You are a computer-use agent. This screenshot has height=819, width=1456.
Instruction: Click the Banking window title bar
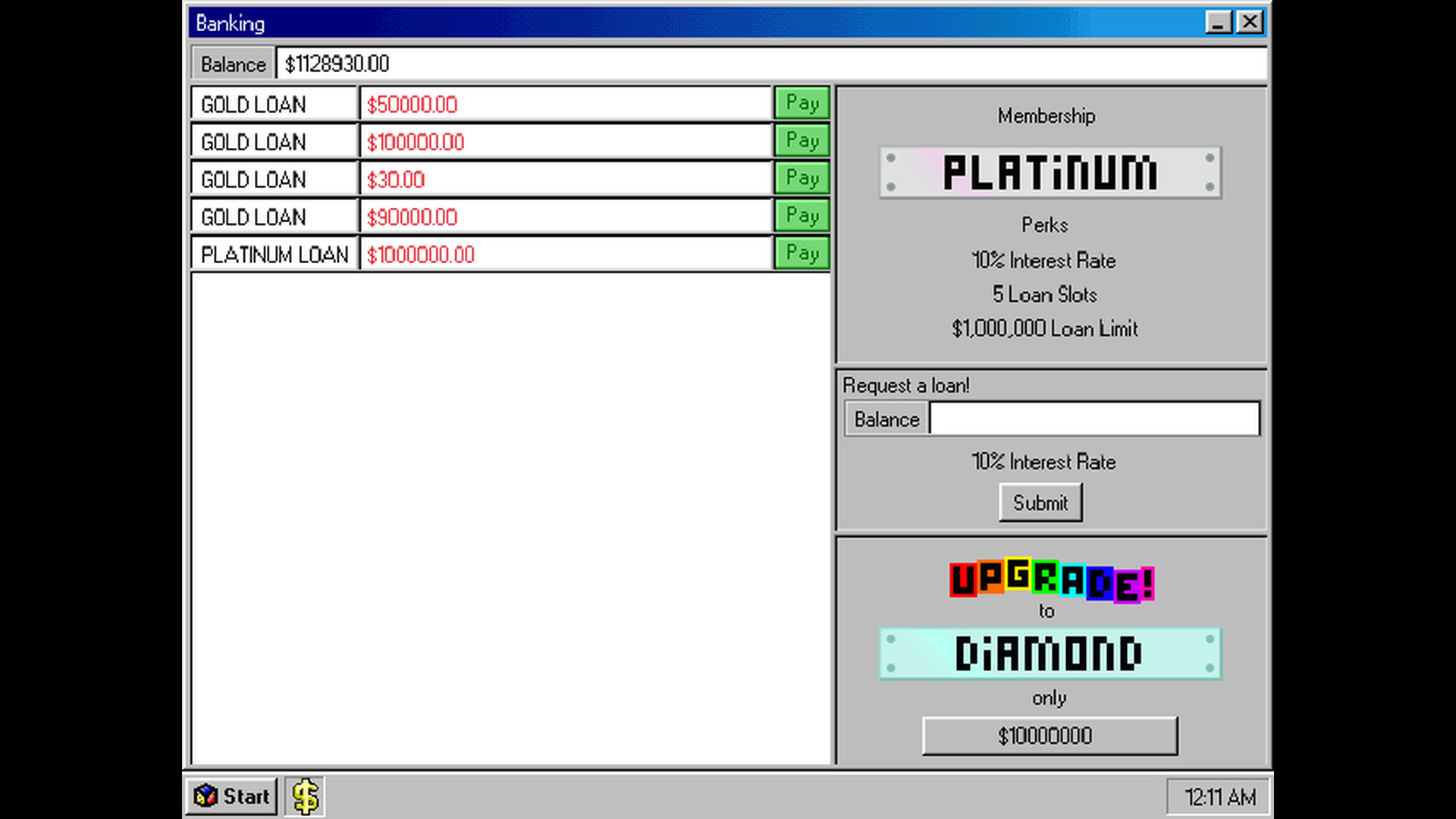click(x=531, y=22)
